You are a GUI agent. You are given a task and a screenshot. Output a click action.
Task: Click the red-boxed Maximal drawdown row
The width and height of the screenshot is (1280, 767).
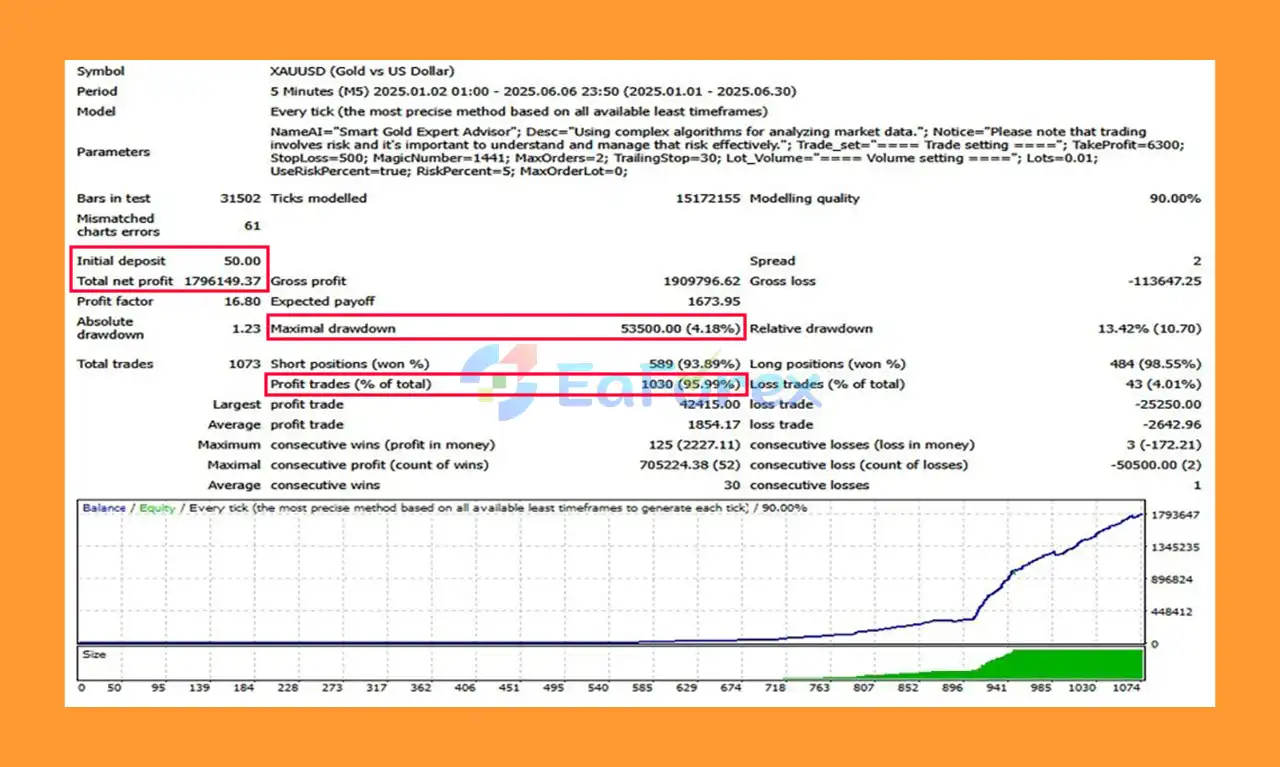(x=506, y=328)
